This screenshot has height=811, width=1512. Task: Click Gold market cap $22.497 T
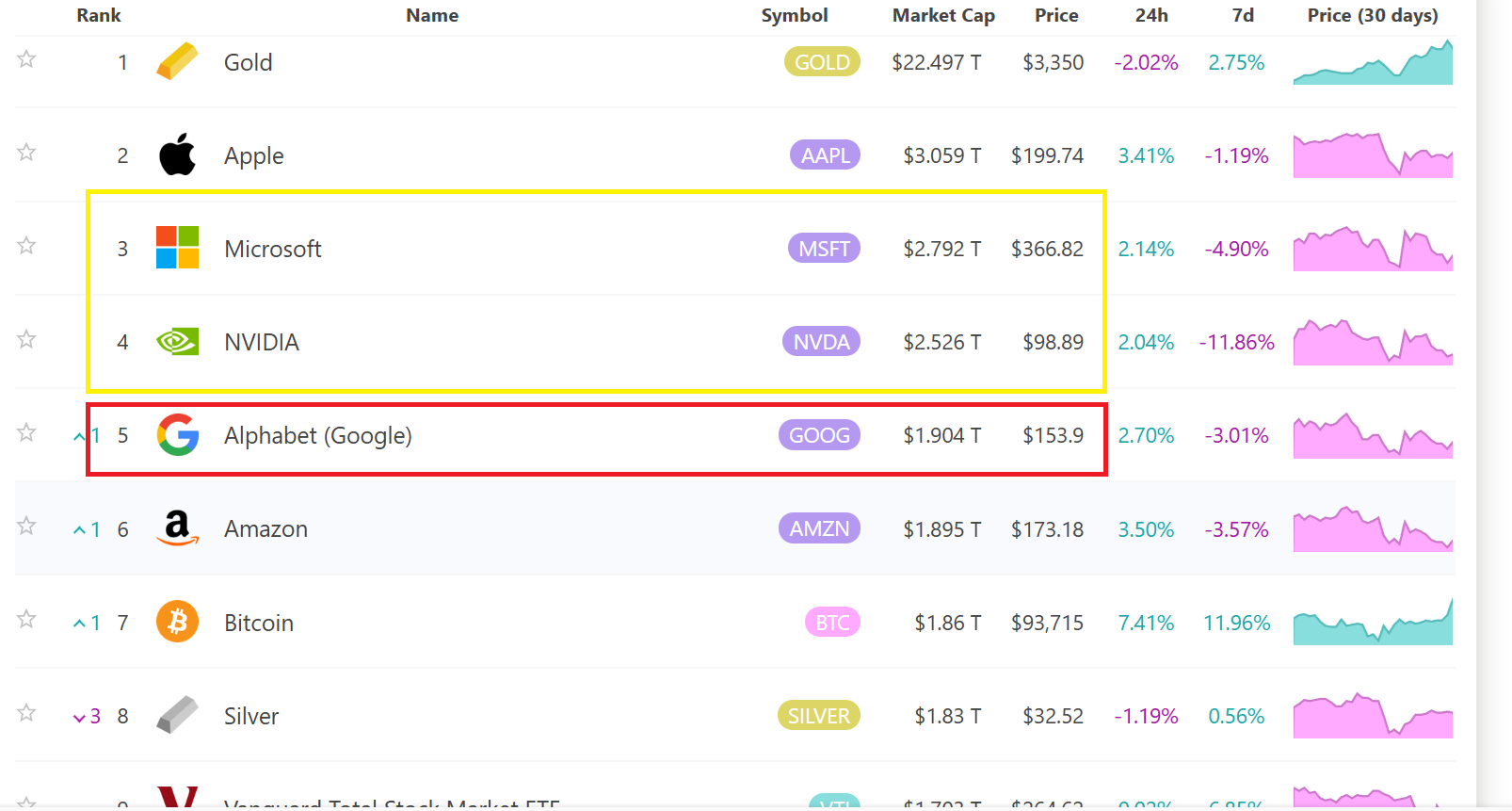[936, 62]
